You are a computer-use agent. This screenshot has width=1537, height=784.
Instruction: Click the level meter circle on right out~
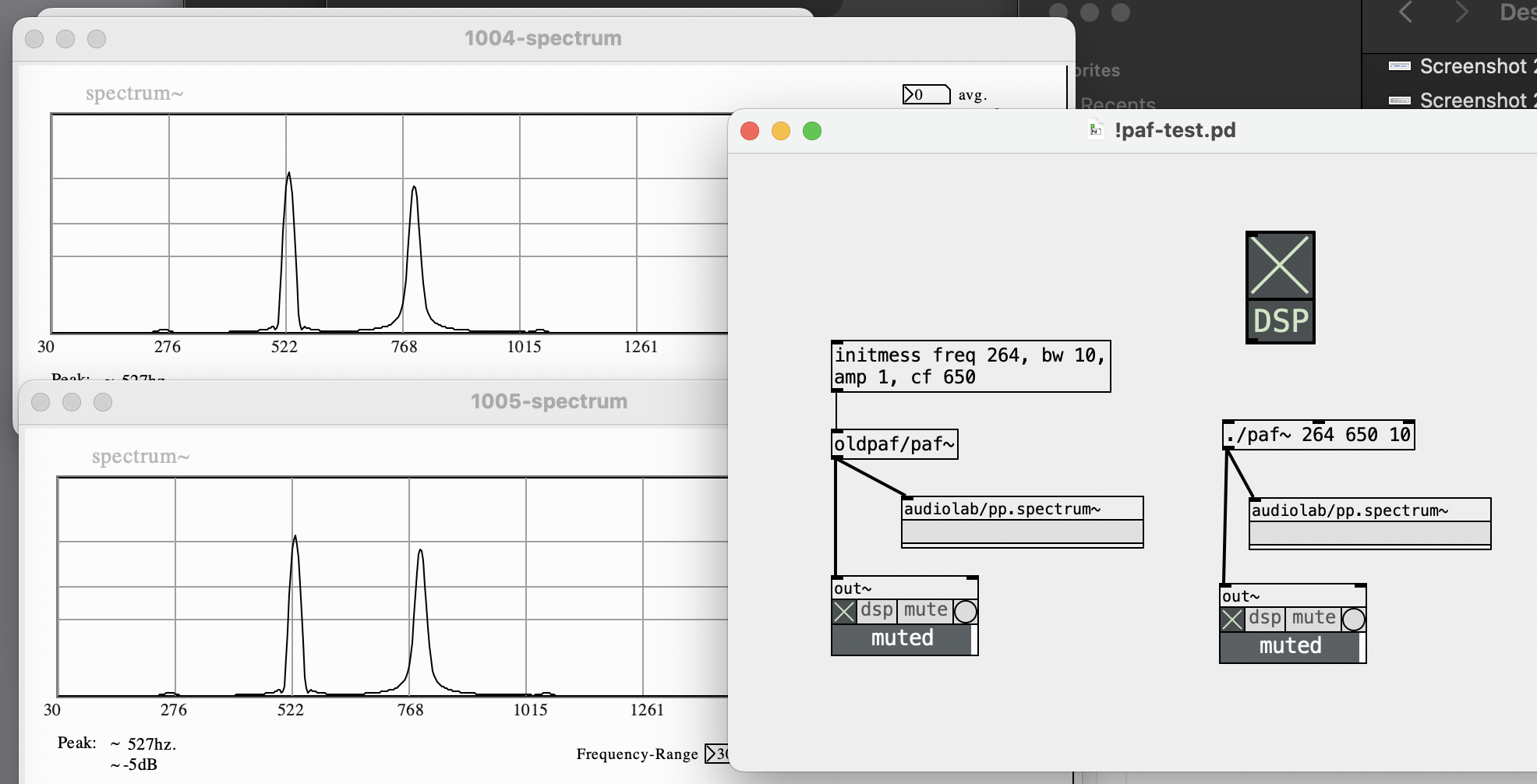(x=1355, y=620)
